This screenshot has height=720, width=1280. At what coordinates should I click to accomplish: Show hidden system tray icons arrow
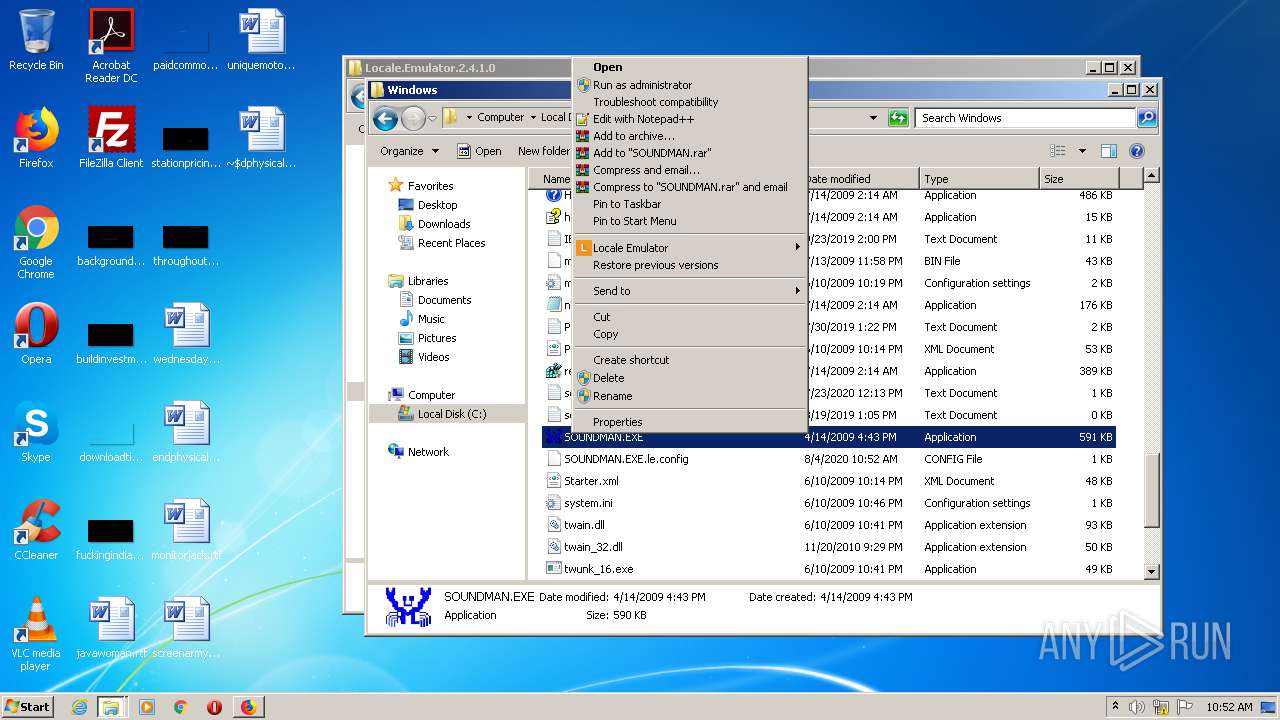1115,707
